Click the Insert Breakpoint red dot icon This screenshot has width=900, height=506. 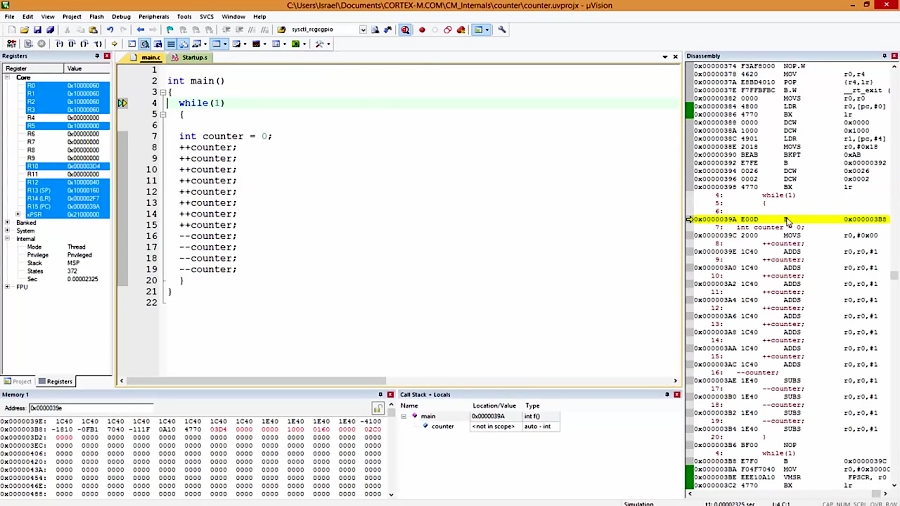pyautogui.click(x=422, y=30)
